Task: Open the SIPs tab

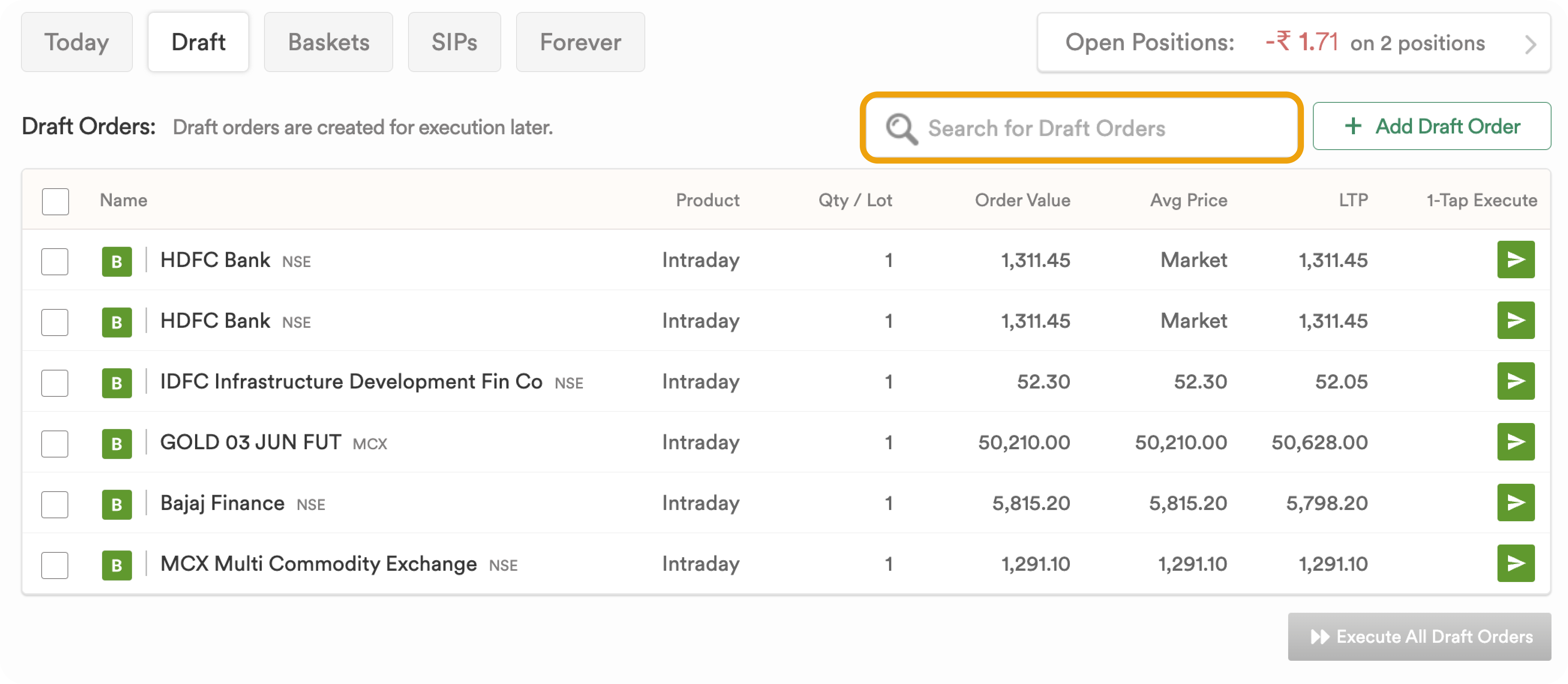Action: pos(455,42)
